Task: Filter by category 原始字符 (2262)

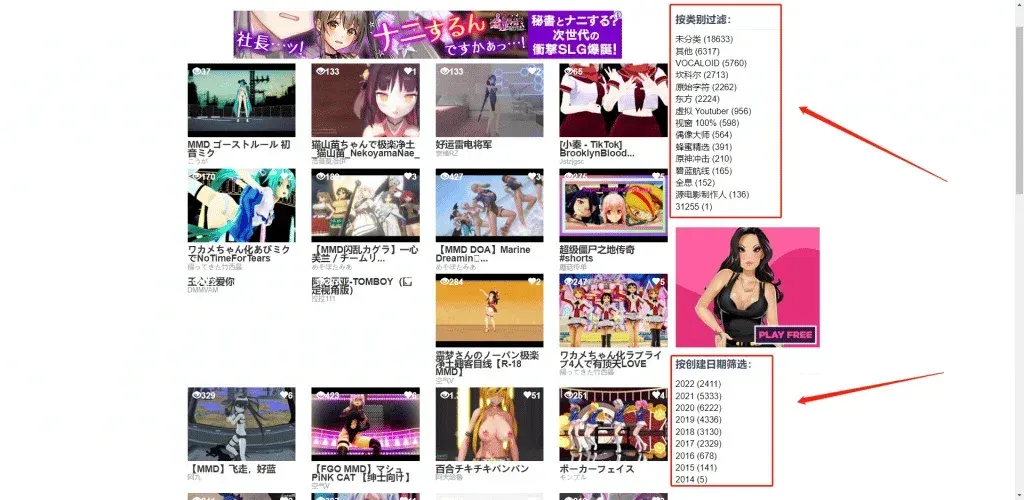Action: tap(706, 87)
